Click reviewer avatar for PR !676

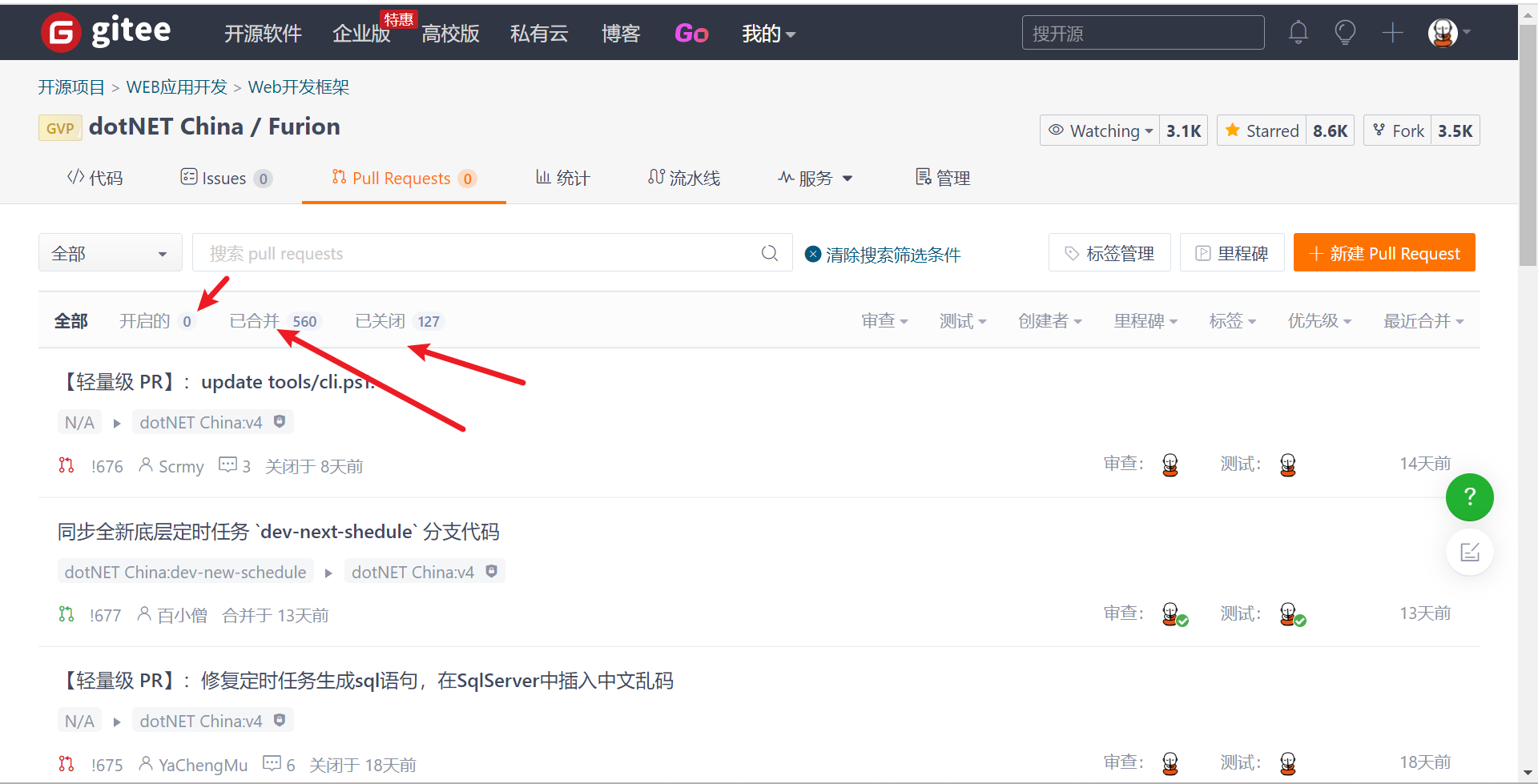[x=1170, y=464]
